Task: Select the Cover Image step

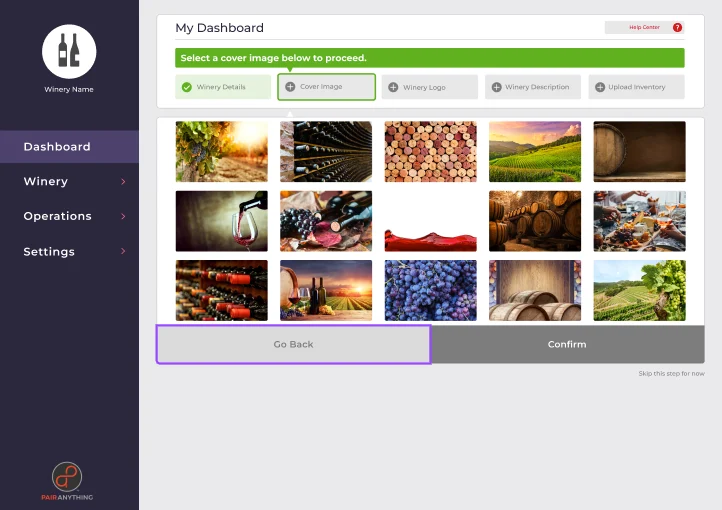Action: coord(326,87)
